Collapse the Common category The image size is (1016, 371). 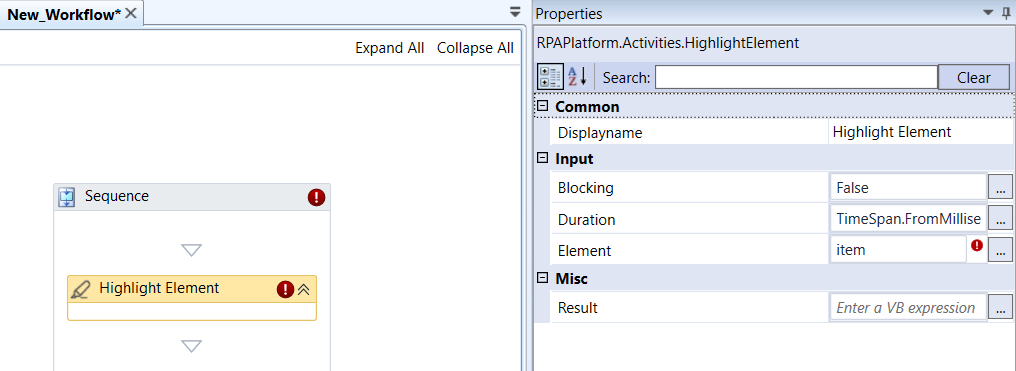pyautogui.click(x=543, y=106)
